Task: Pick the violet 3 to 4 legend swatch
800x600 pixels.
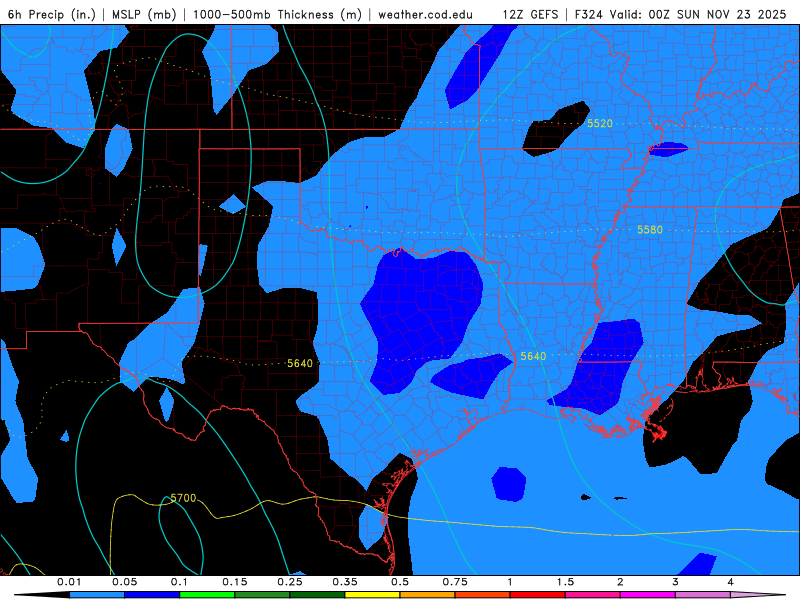Action: click(703, 595)
